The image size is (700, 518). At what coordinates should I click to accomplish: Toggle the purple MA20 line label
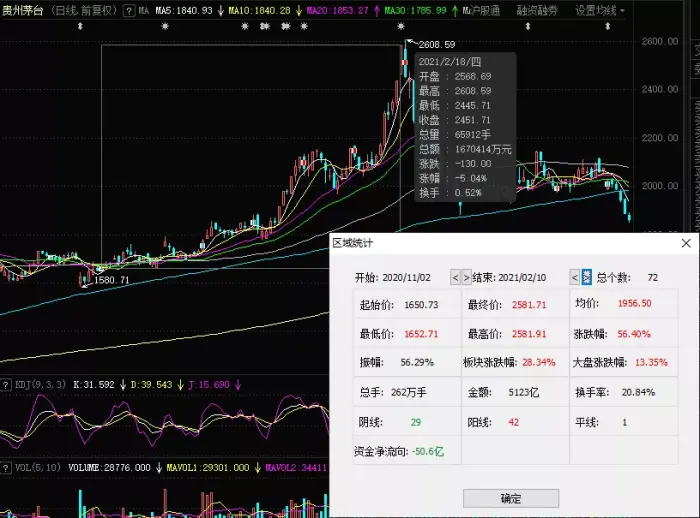338,10
